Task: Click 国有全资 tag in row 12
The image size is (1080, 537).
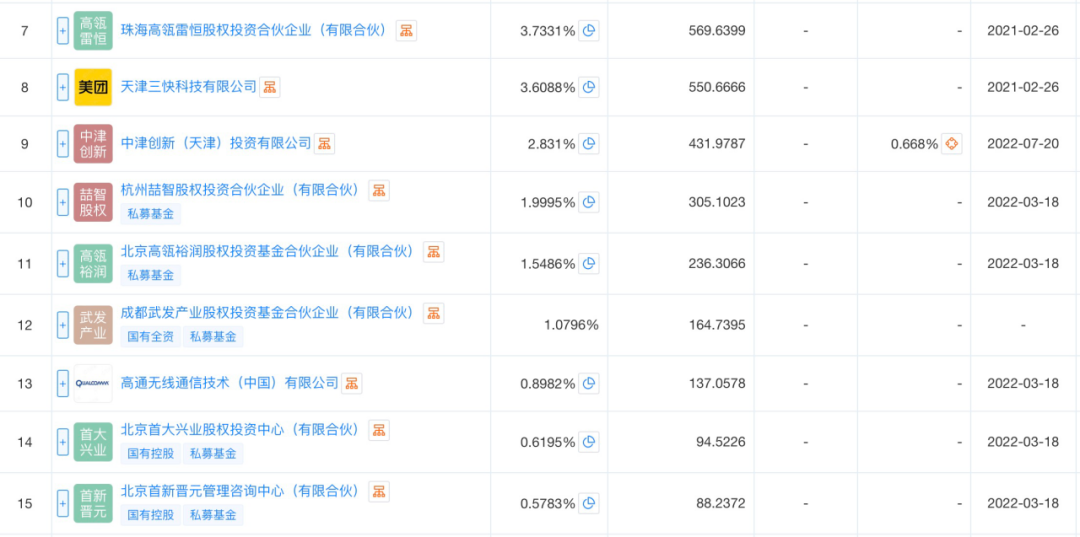Action: [150, 337]
